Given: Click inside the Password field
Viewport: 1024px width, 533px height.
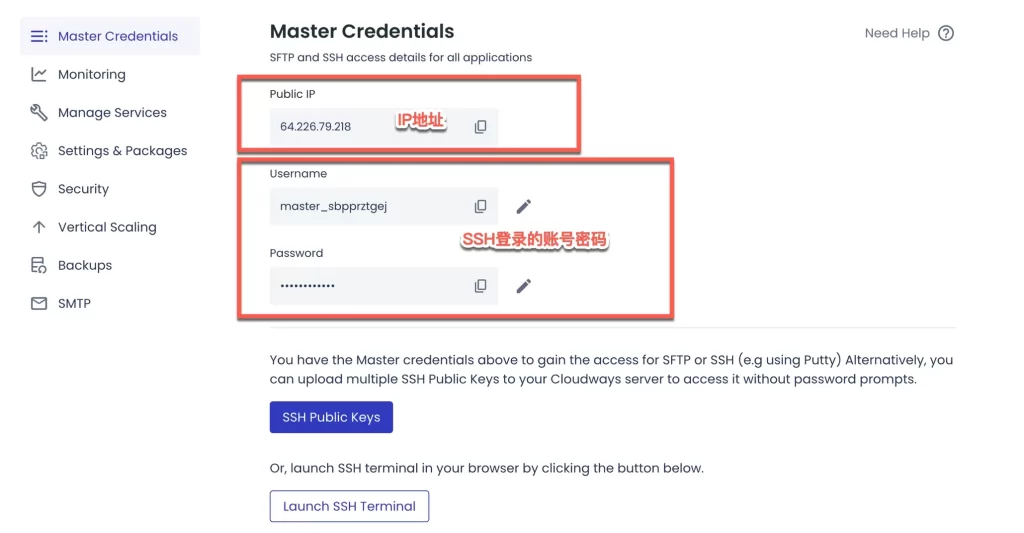Looking at the screenshot, I should pyautogui.click(x=384, y=286).
